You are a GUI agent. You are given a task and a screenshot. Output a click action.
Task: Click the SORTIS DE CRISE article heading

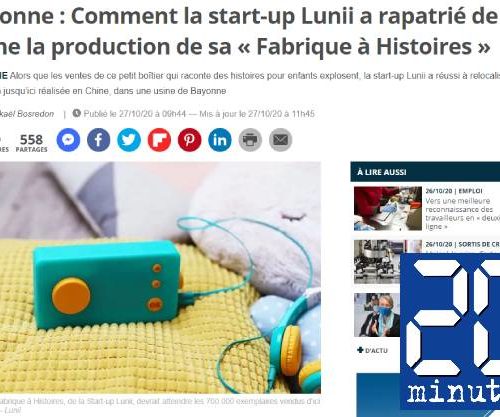tap(463, 244)
